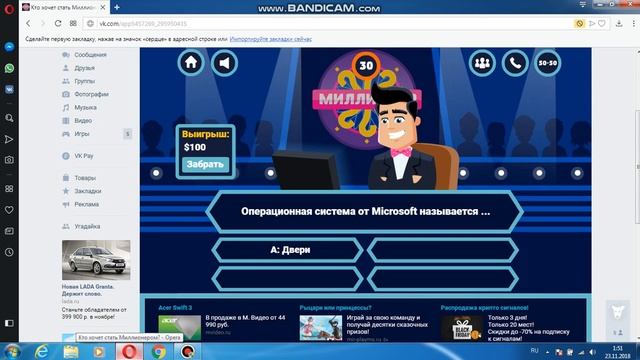Click the Забрать button
This screenshot has height=360, width=640.
[205, 164]
